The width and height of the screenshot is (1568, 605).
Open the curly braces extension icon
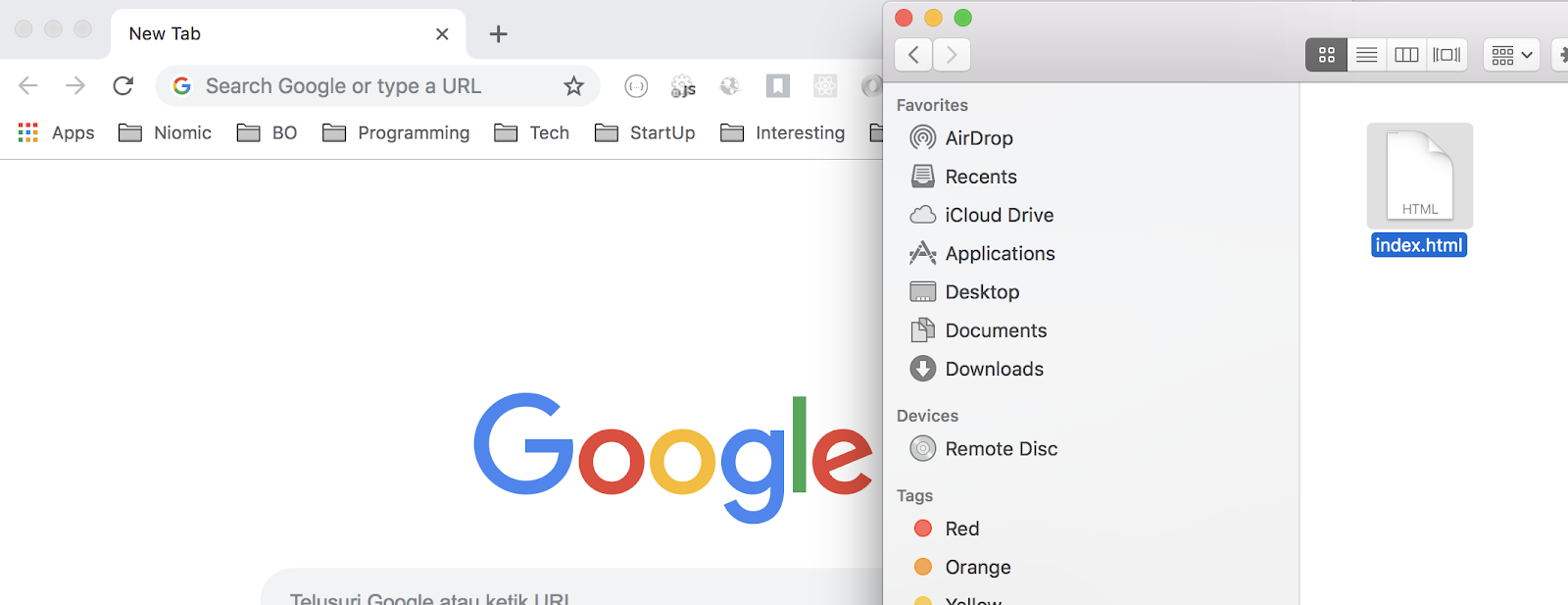pyautogui.click(x=636, y=86)
